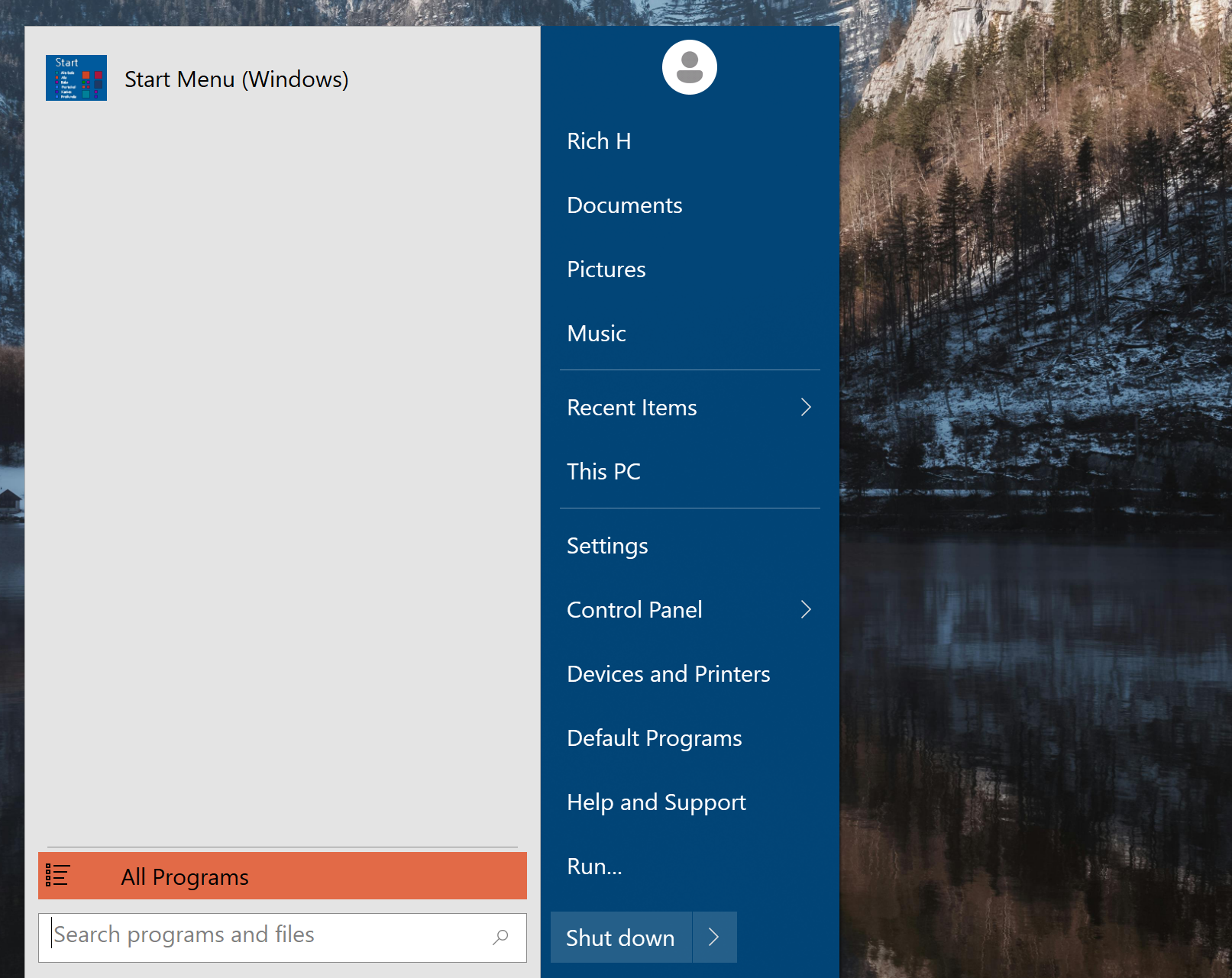Open the Pictures folder entry

point(606,270)
